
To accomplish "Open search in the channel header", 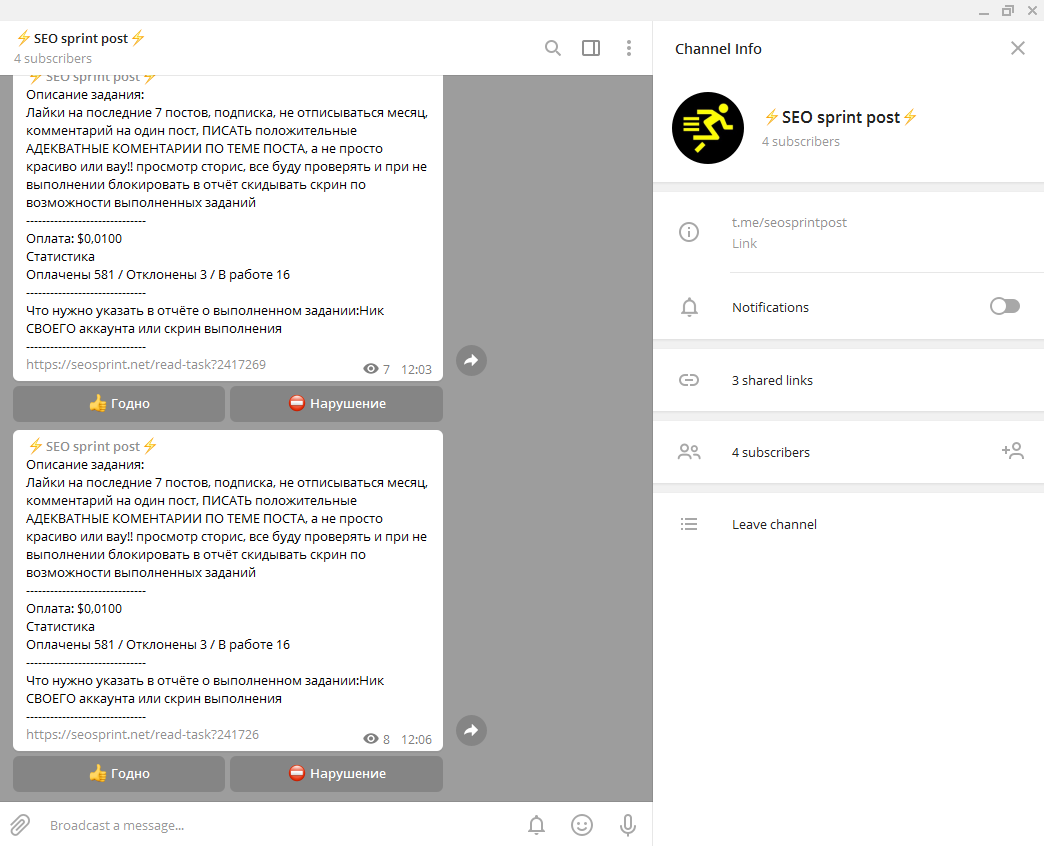I will pyautogui.click(x=553, y=48).
